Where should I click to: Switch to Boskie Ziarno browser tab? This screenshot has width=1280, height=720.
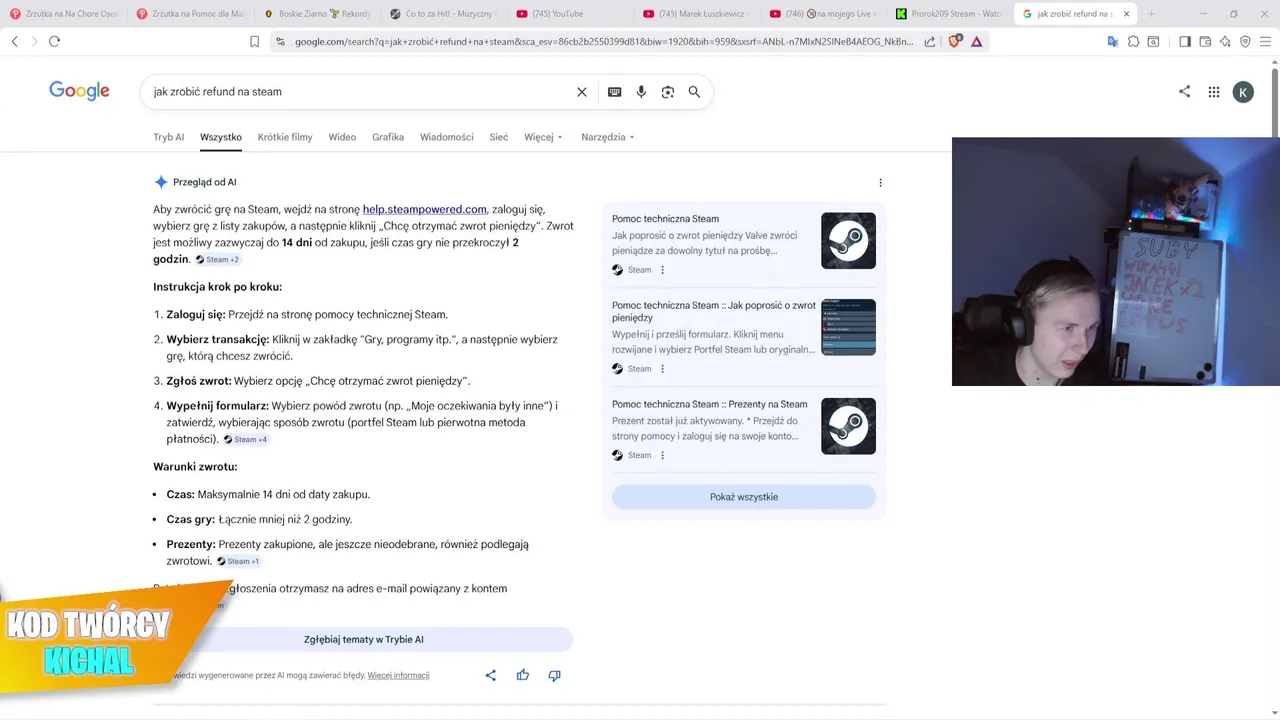coord(318,14)
